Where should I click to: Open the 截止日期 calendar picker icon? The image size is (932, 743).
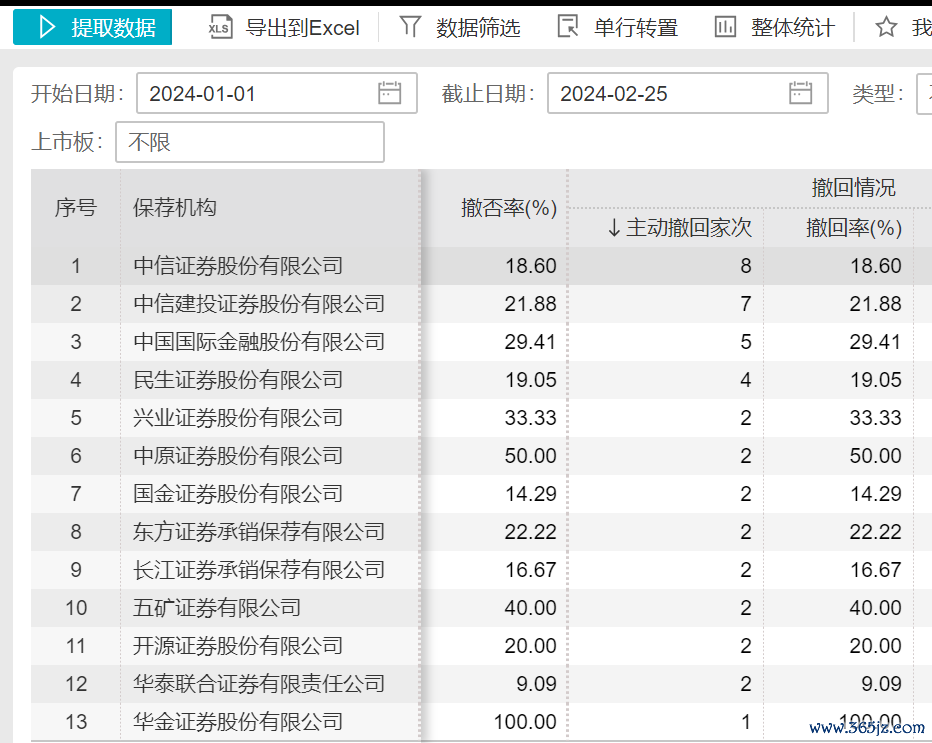800,93
